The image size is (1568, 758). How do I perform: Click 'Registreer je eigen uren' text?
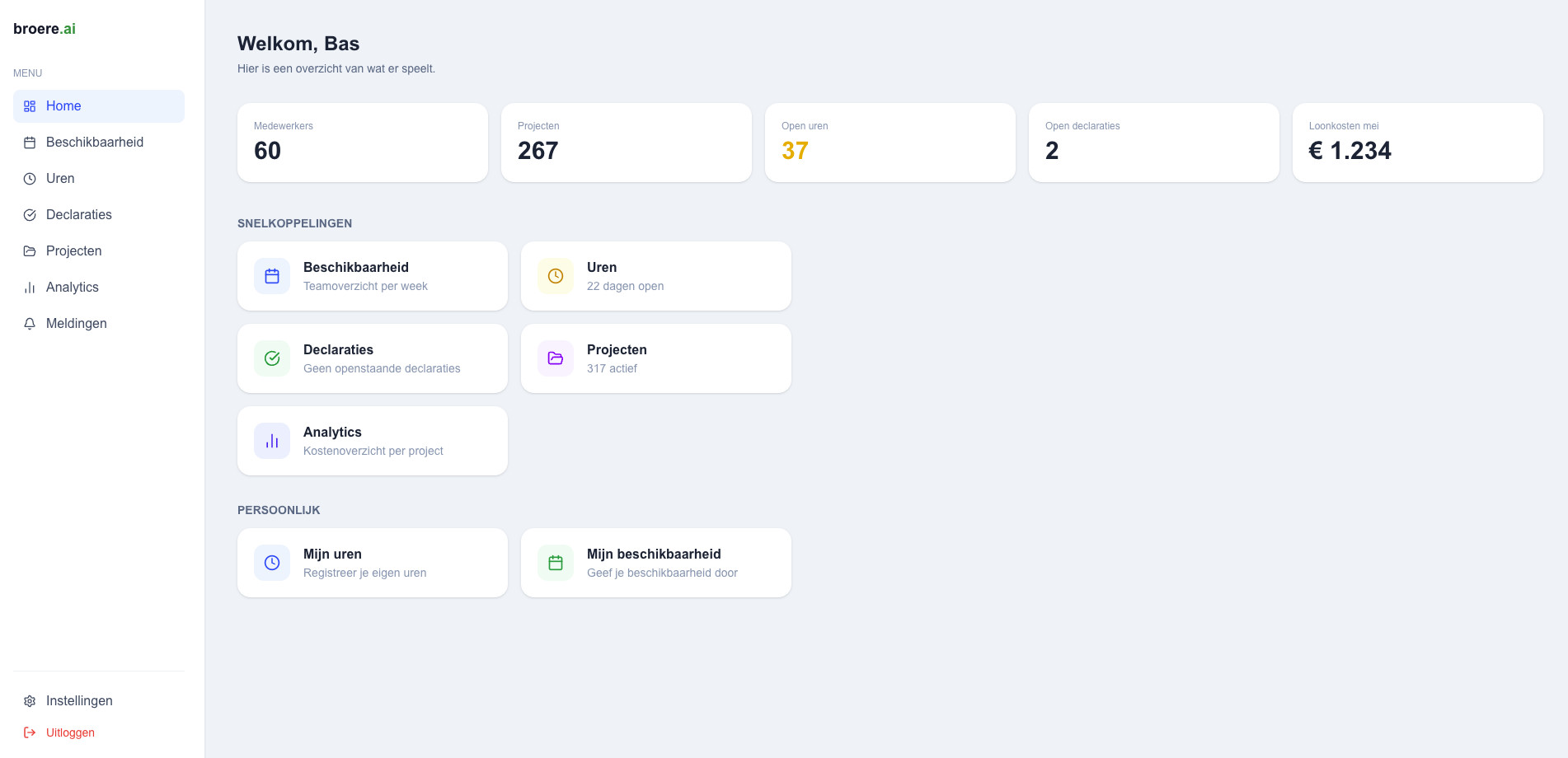(x=364, y=573)
